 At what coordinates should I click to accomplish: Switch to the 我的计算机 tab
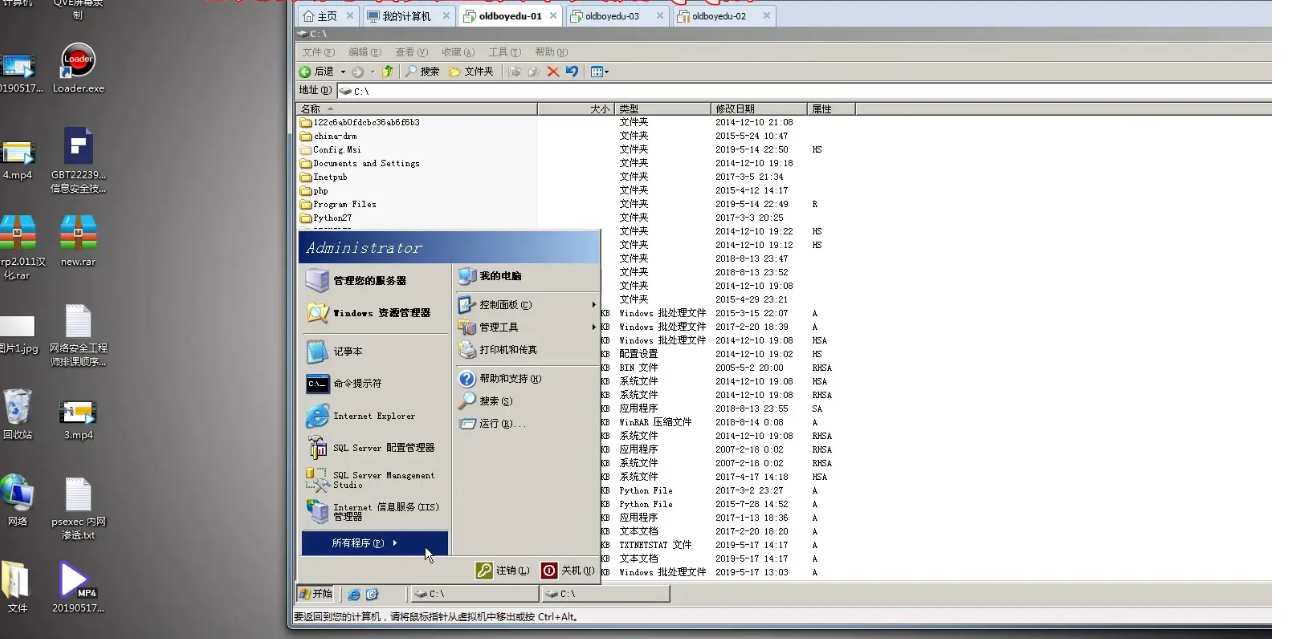click(405, 16)
